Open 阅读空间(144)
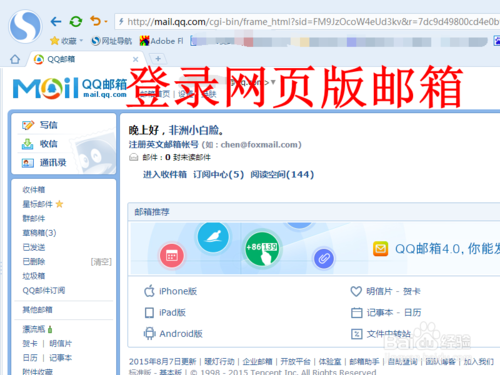500x375 pixels. [x=282, y=174]
